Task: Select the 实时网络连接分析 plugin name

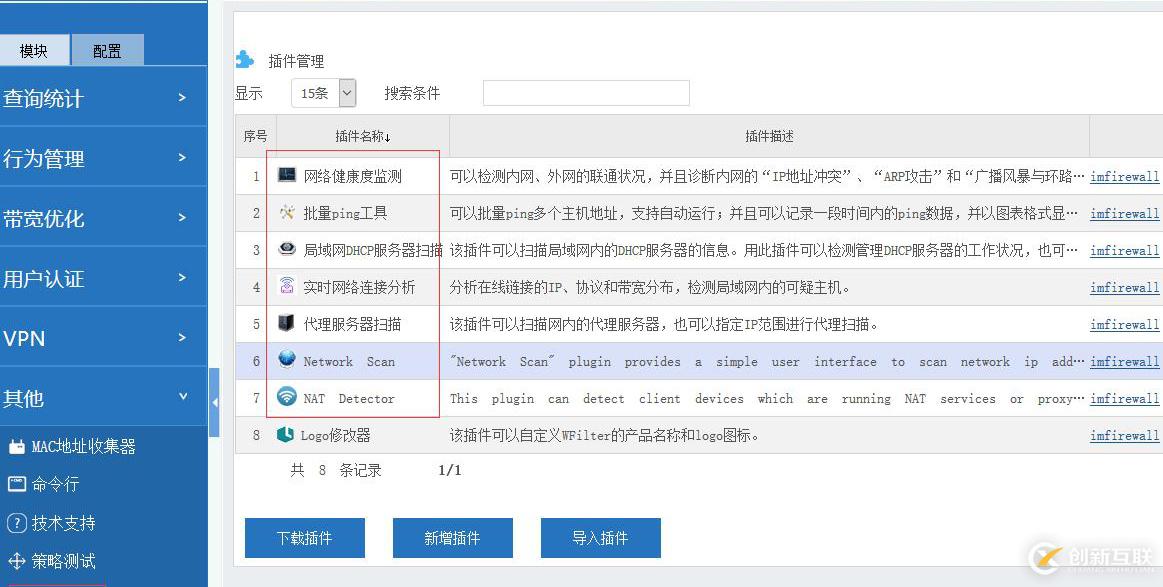Action: click(x=359, y=287)
